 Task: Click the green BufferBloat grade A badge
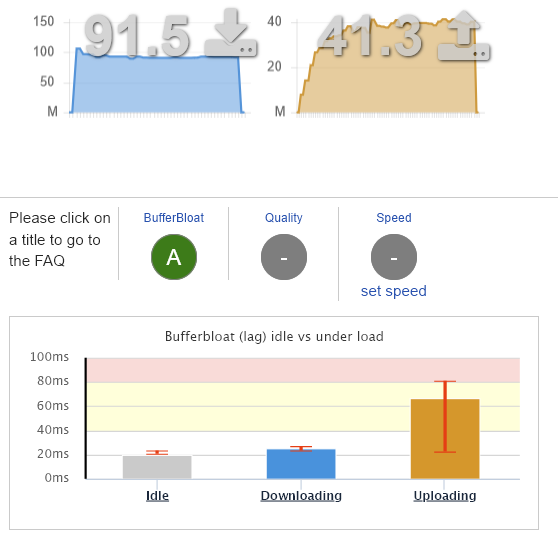pyautogui.click(x=174, y=257)
